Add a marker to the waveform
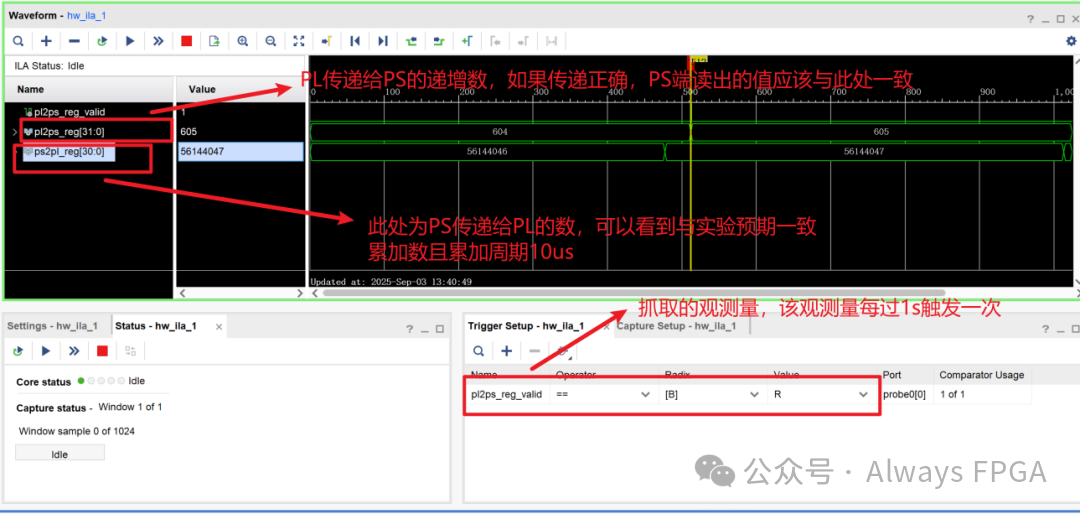 pos(467,41)
